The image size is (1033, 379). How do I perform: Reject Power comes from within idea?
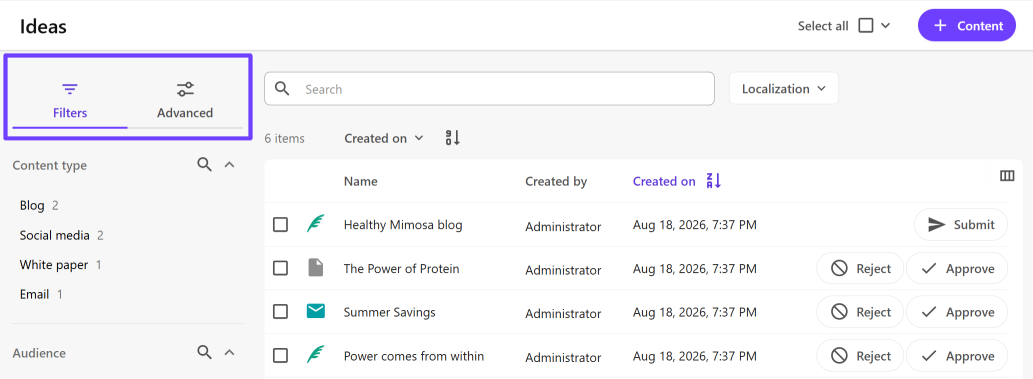tap(860, 356)
